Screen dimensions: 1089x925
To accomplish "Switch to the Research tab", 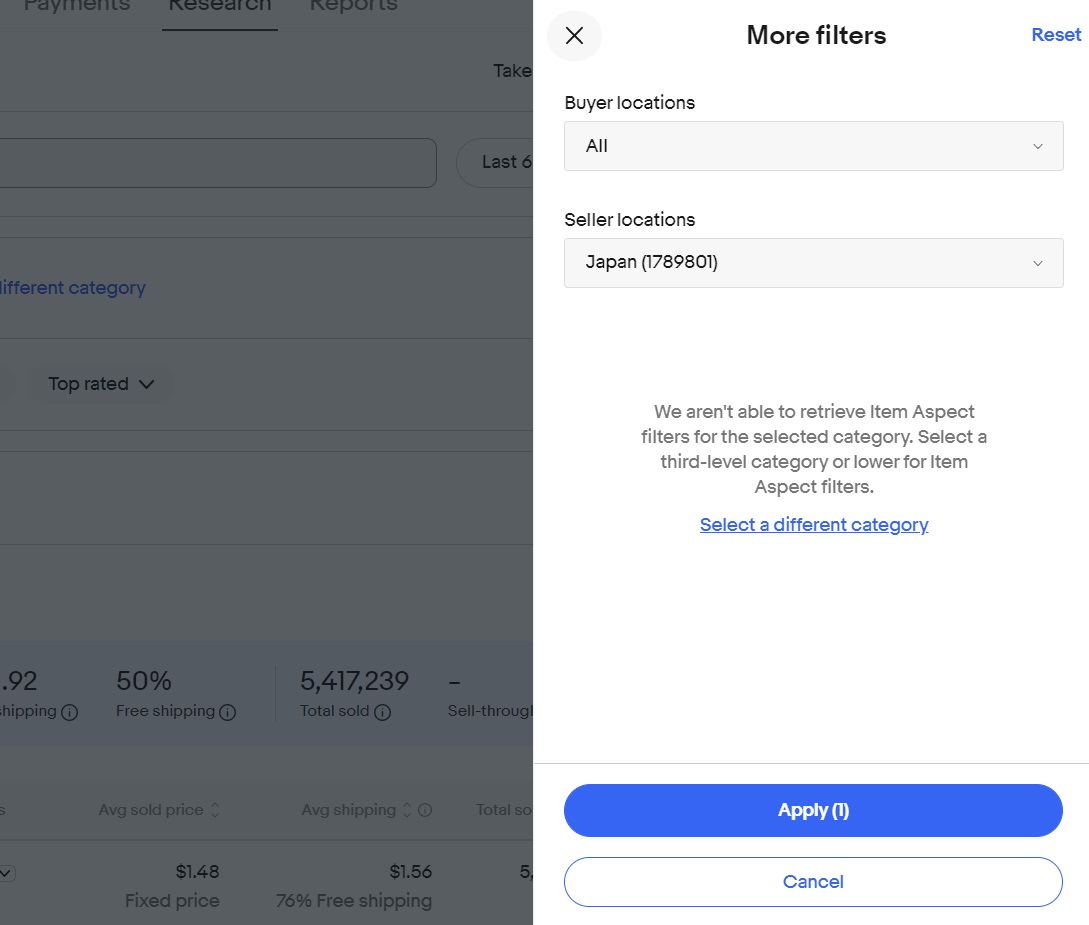I will [219, 6].
